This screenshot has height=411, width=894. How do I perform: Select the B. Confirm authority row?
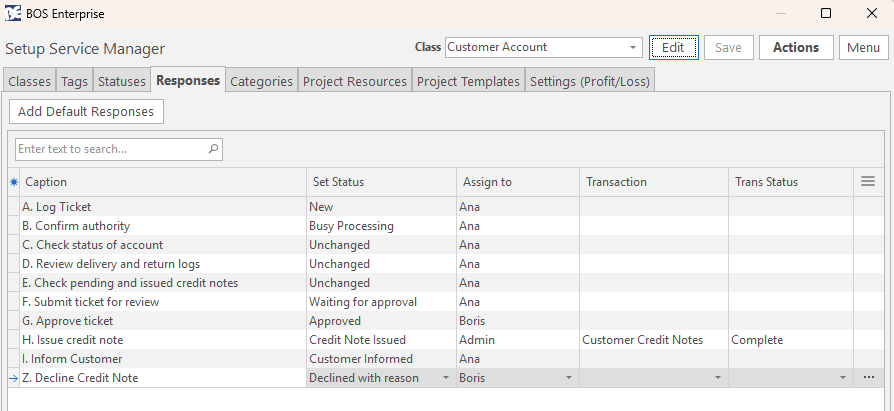point(446,226)
